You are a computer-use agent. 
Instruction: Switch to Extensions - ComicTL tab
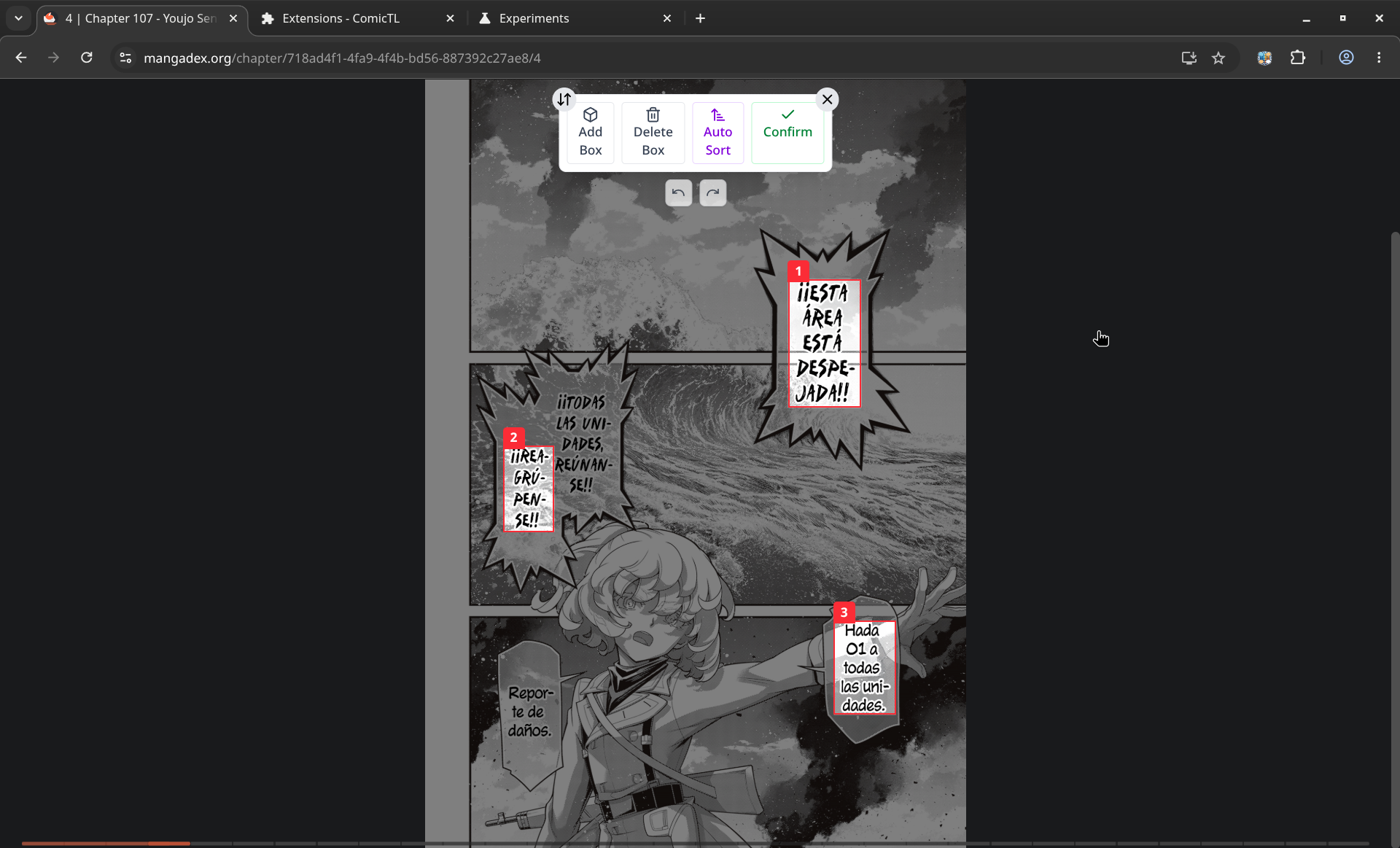357,18
